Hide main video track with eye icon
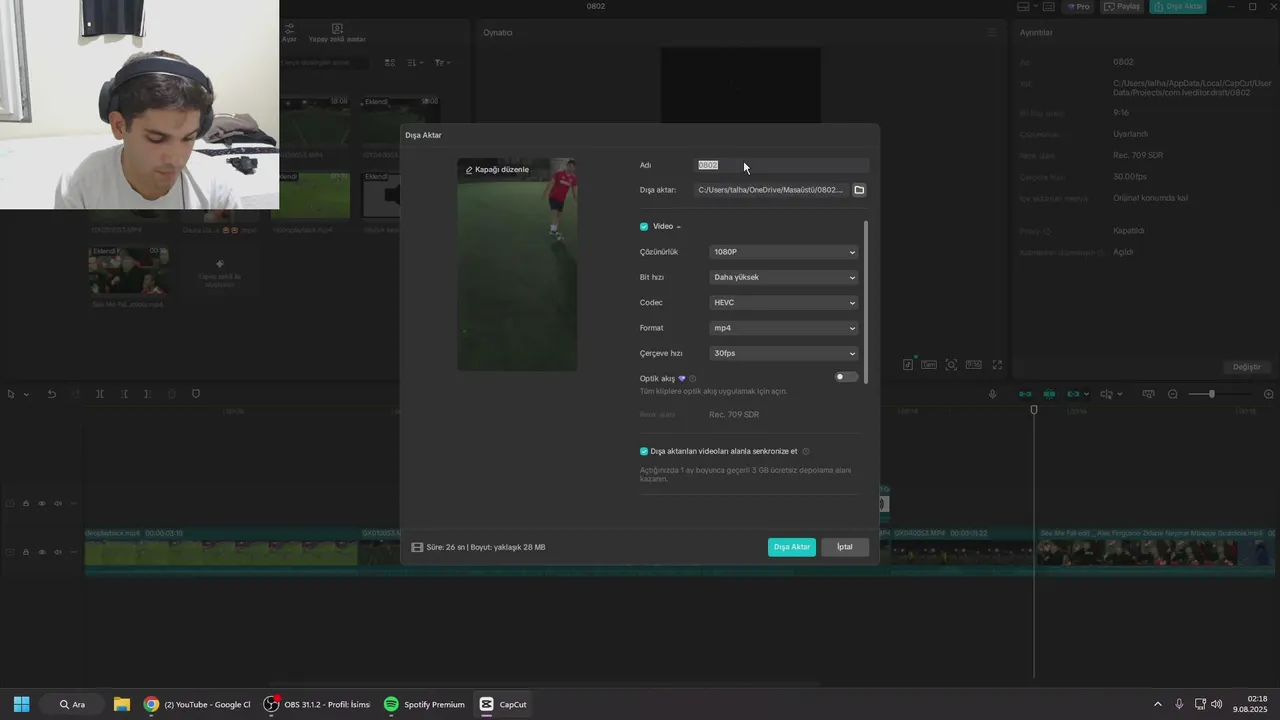 (42, 552)
